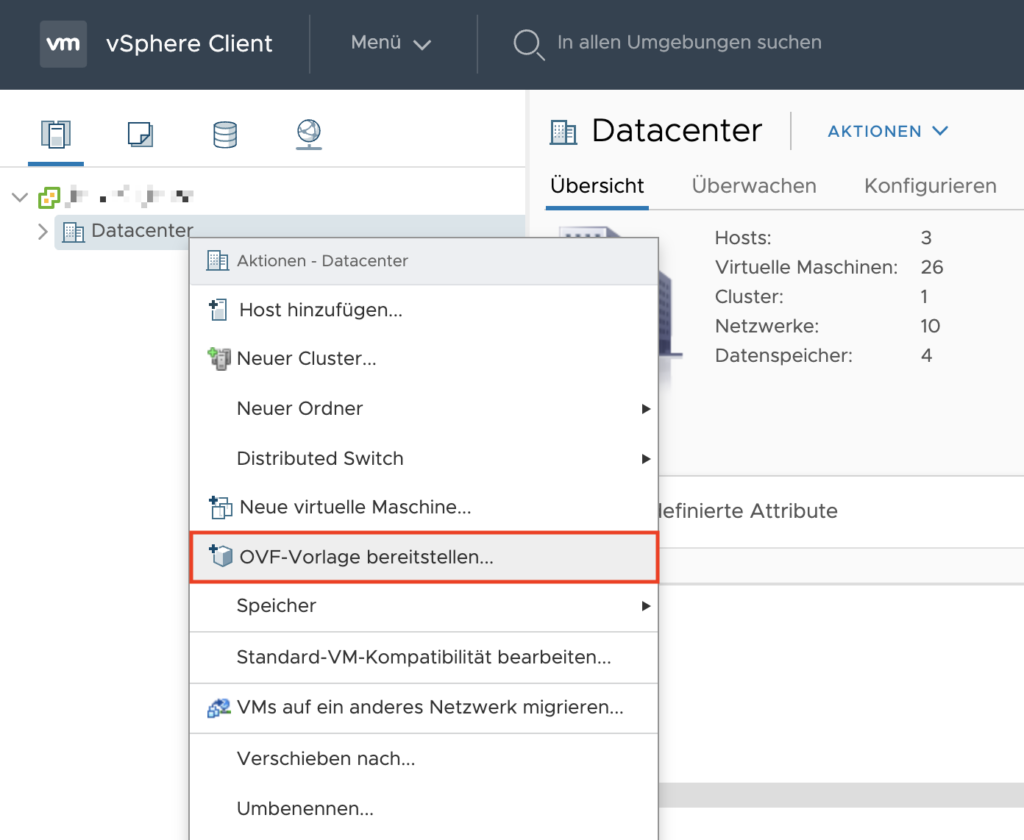Screen dimensions: 1024x840
Task: Open the Hosts and Clusters inventory view
Action: pos(56,135)
